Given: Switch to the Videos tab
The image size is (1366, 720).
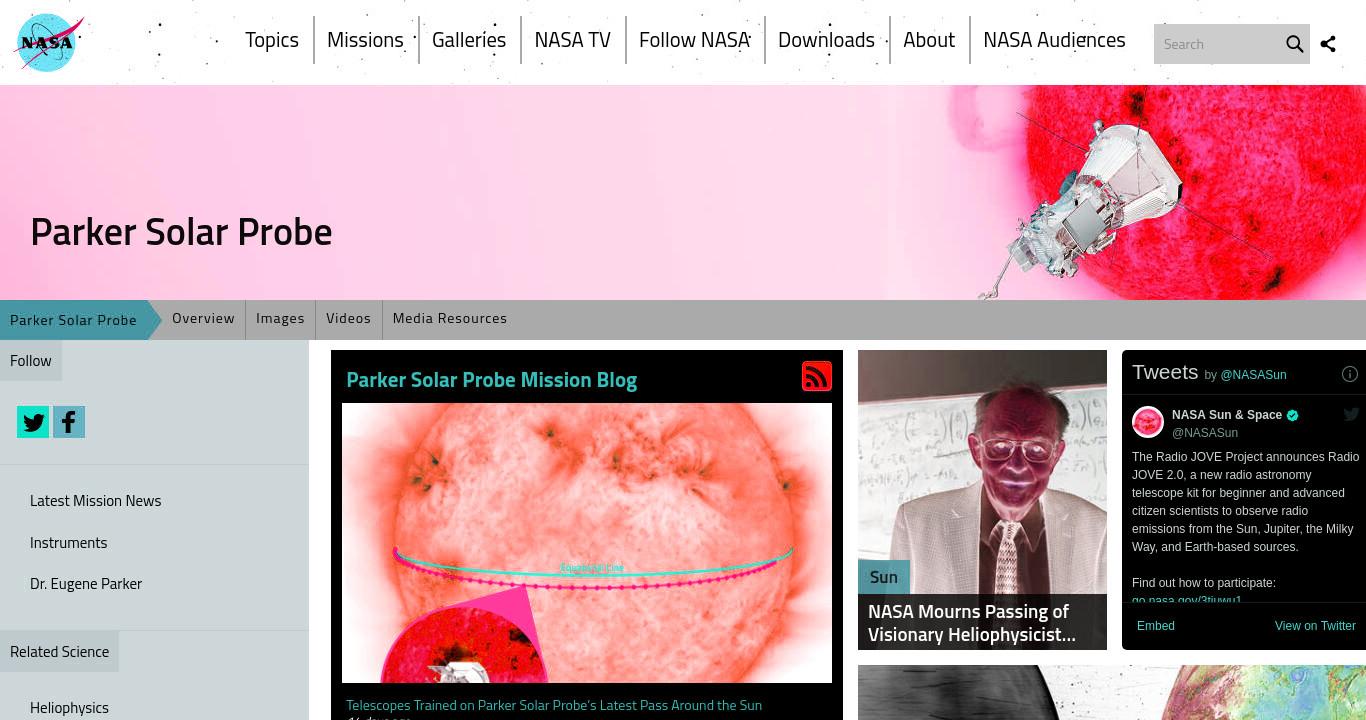Looking at the screenshot, I should click(348, 318).
